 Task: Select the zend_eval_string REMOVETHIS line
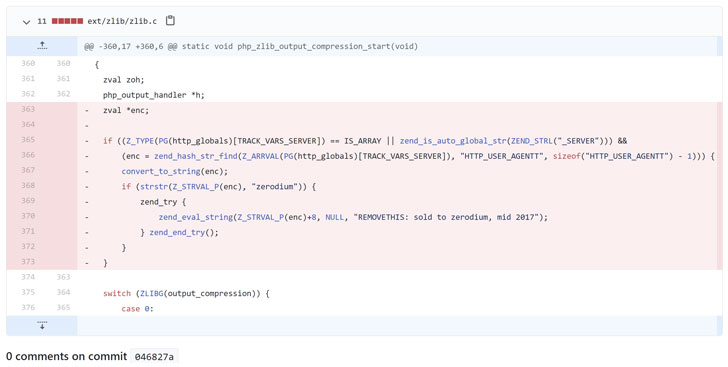353,217
